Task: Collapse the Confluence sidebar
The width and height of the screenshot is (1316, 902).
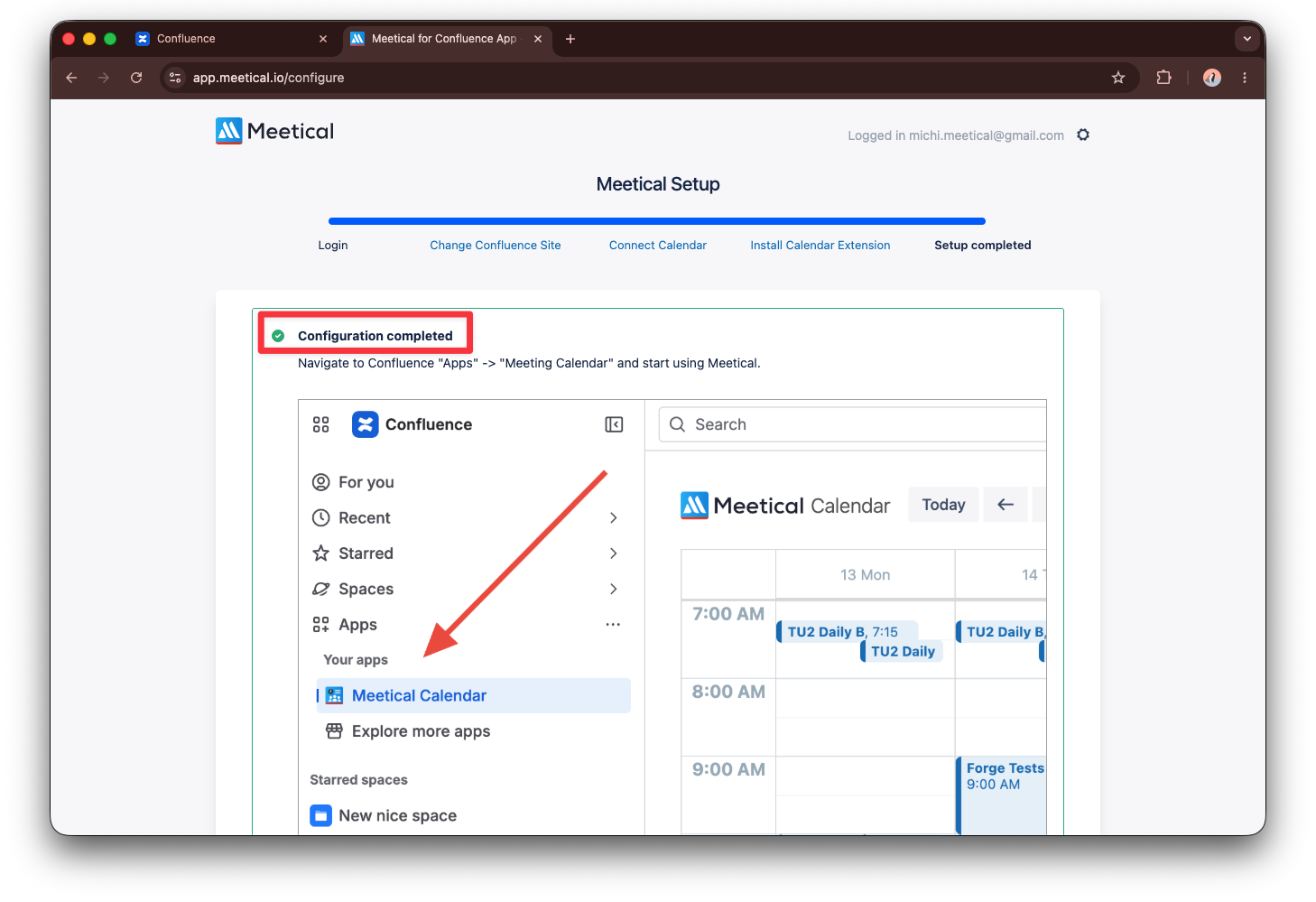Action: click(614, 424)
